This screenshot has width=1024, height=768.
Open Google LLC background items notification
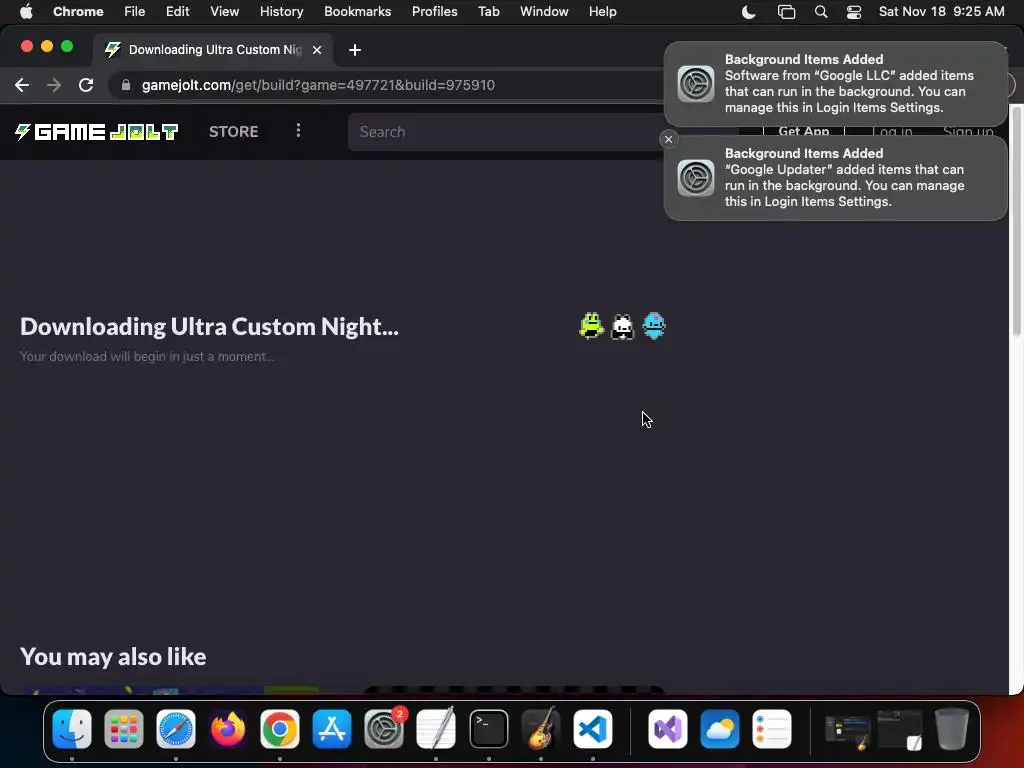(x=835, y=84)
